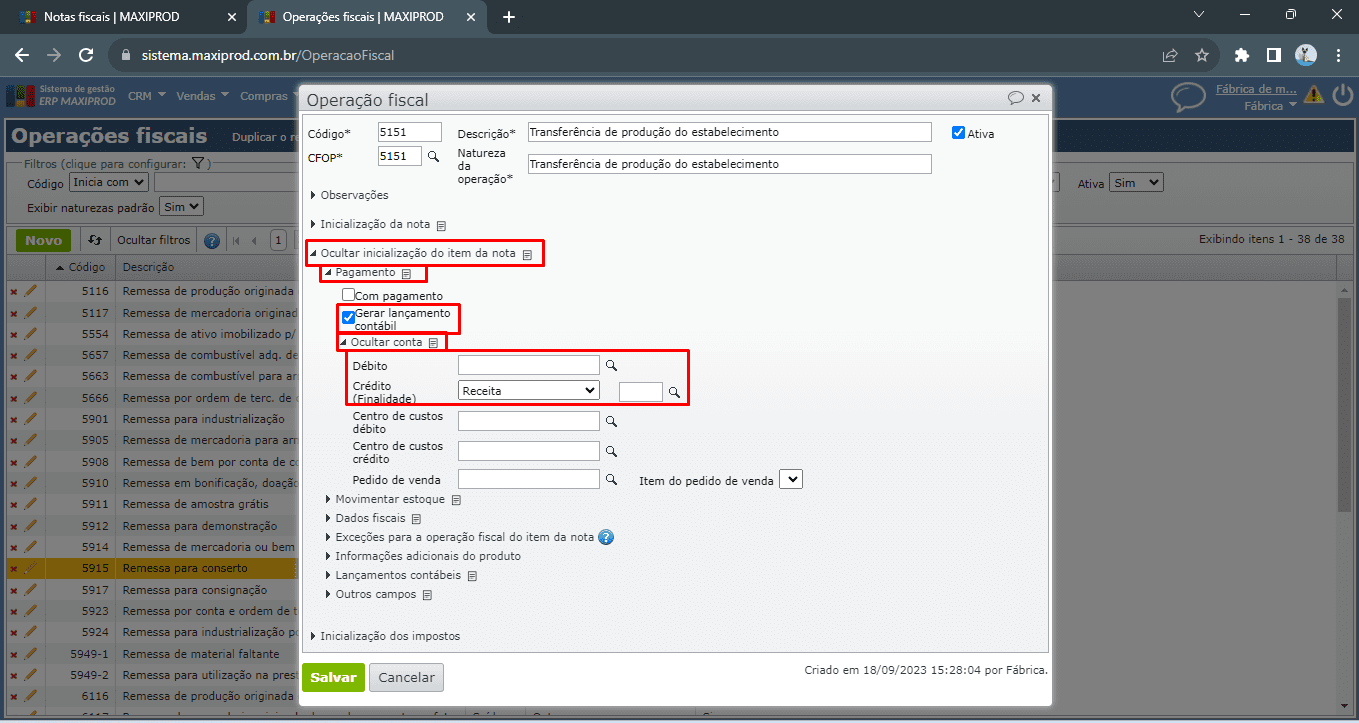Expand the Observações section
The height and width of the screenshot is (723, 1359).
pos(349,195)
